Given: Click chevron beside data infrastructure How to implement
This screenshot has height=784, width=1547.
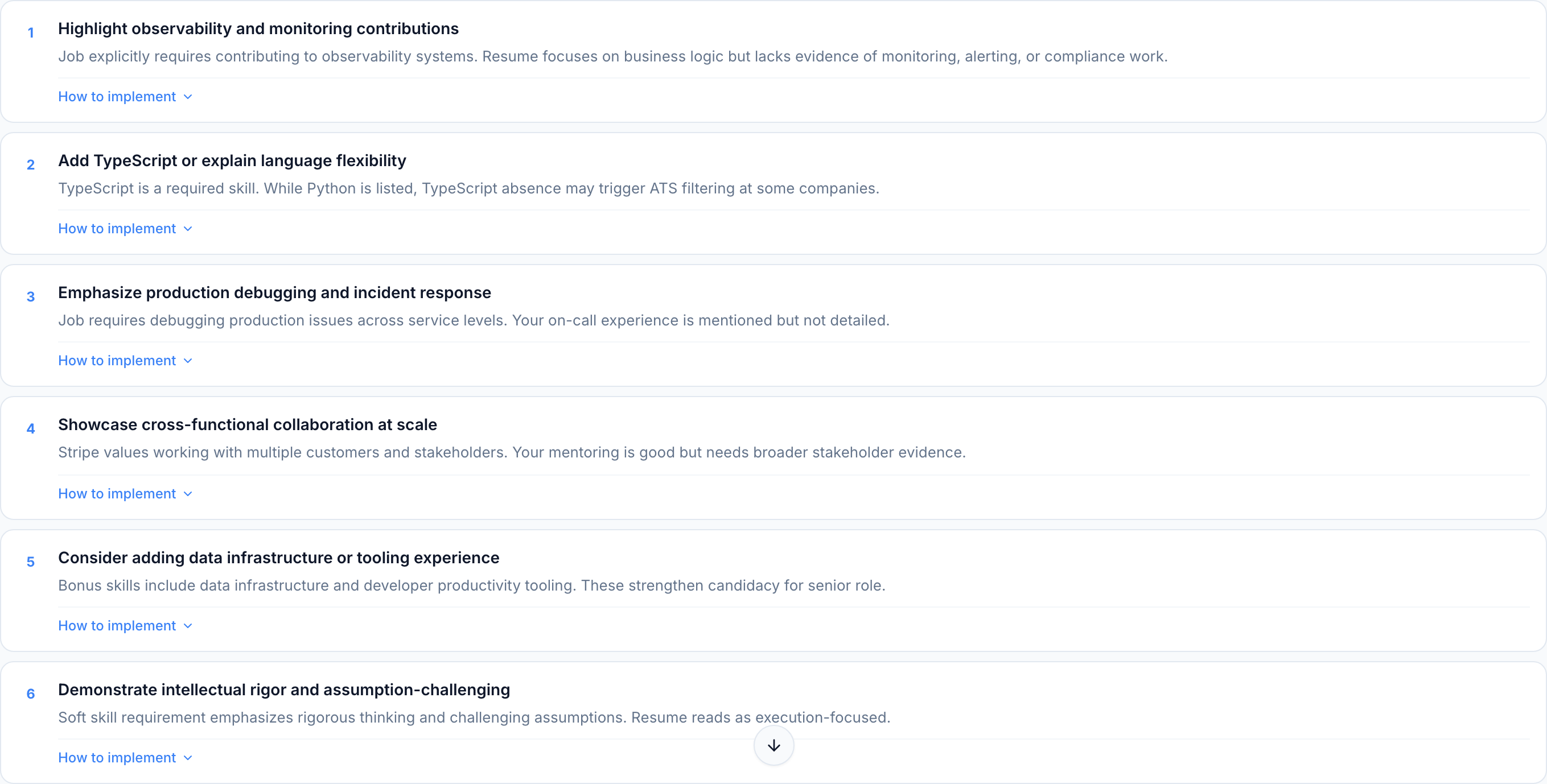Looking at the screenshot, I should pos(188,626).
